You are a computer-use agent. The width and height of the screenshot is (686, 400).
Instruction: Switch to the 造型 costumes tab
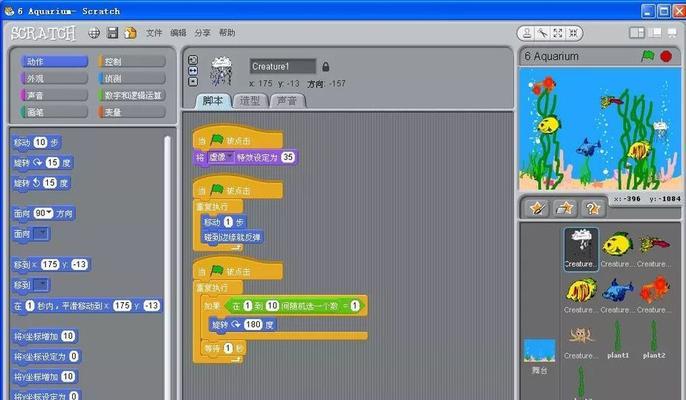[x=250, y=101]
